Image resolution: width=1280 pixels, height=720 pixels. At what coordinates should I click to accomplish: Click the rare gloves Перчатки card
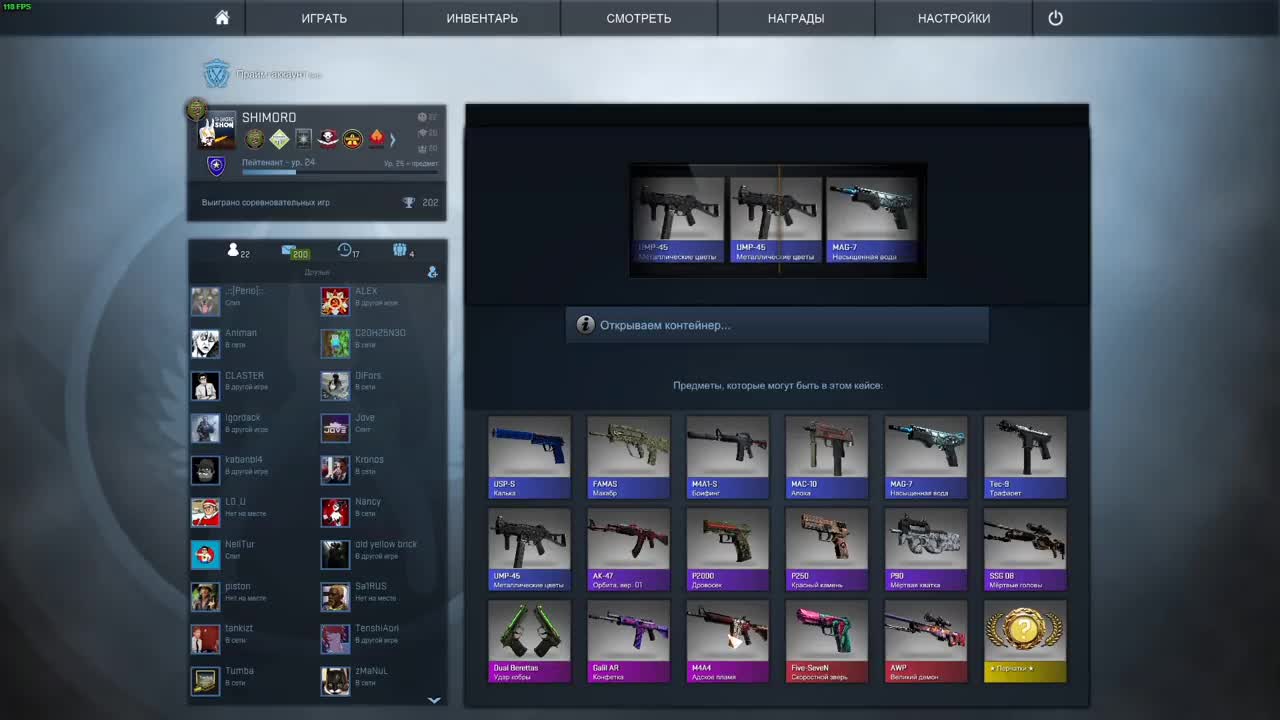pos(1025,641)
